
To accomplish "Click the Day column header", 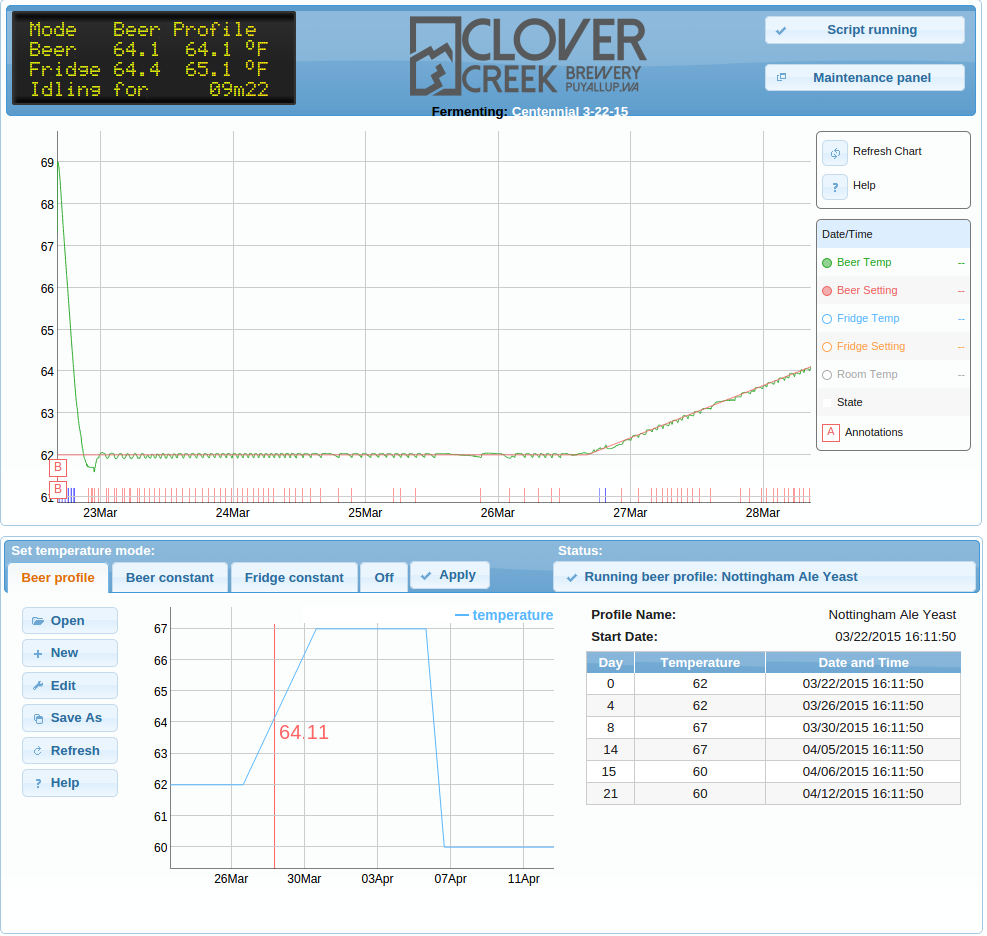I will pyautogui.click(x=610, y=663).
